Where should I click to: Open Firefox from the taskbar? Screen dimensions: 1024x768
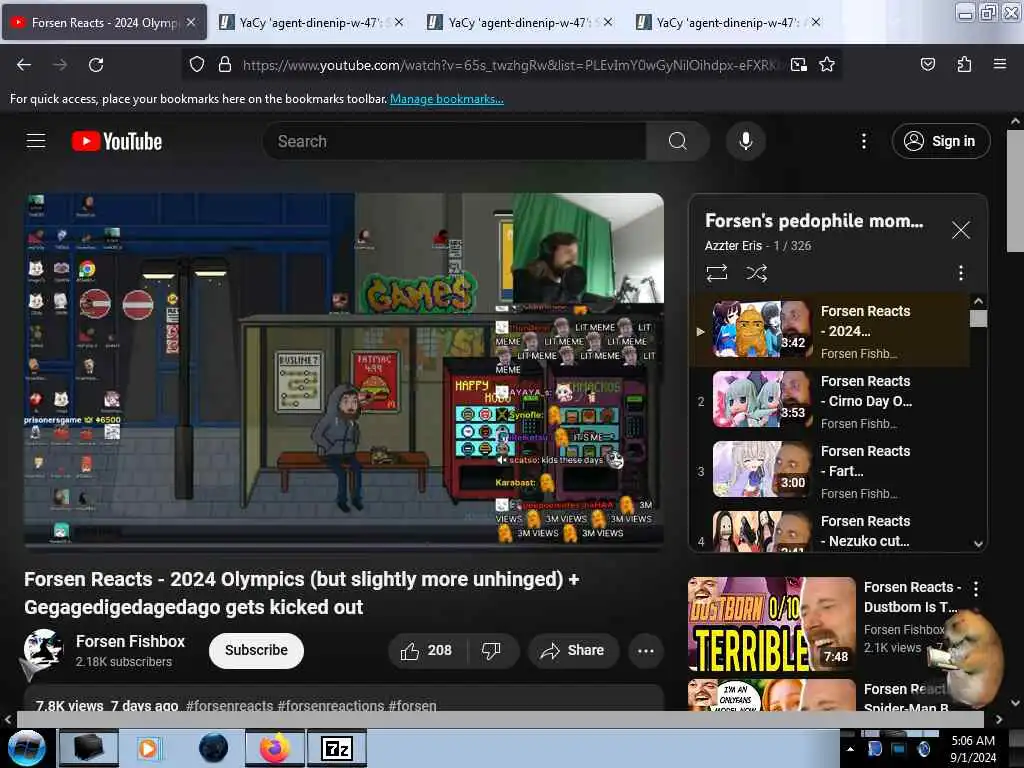274,748
